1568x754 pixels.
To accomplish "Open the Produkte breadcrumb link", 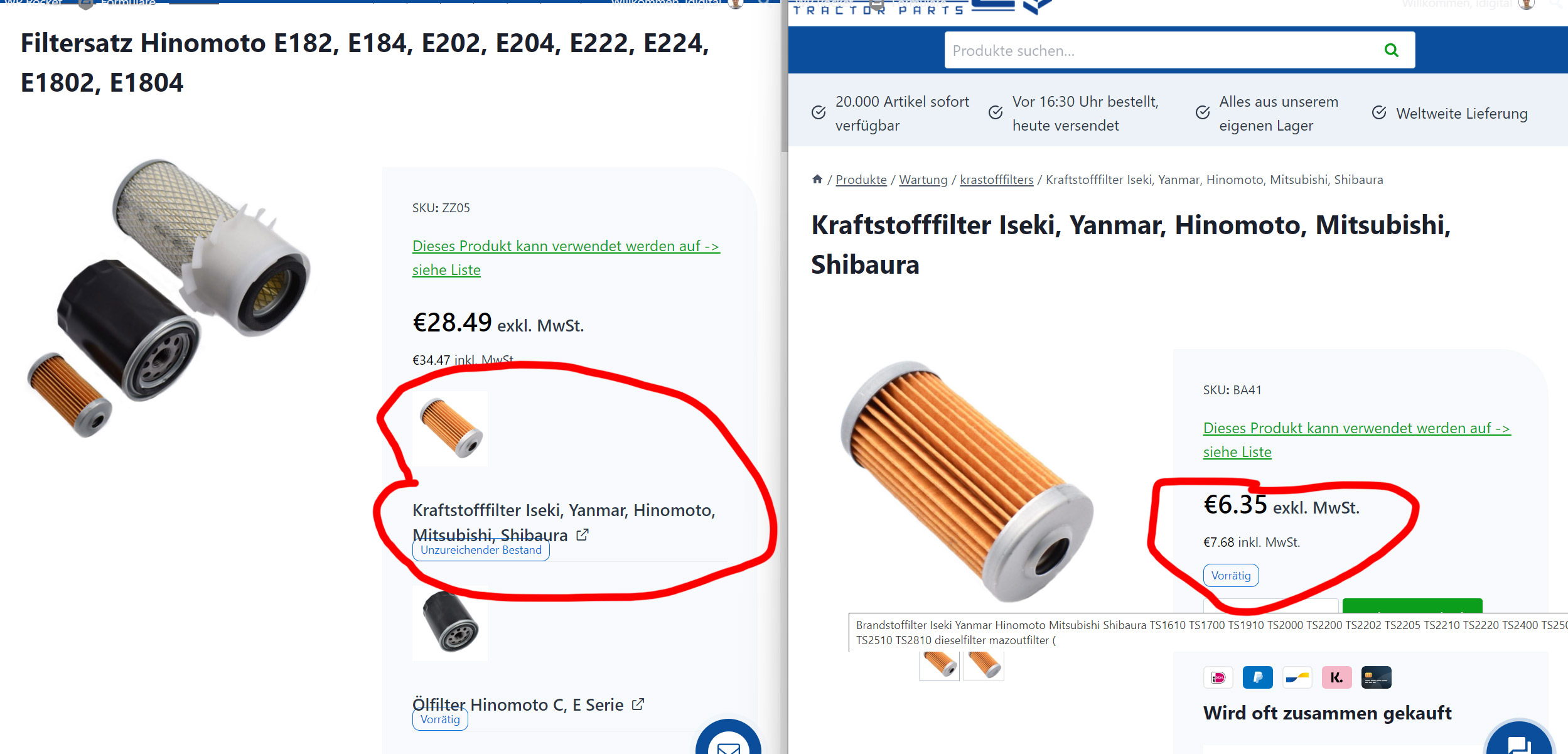I will (x=861, y=180).
